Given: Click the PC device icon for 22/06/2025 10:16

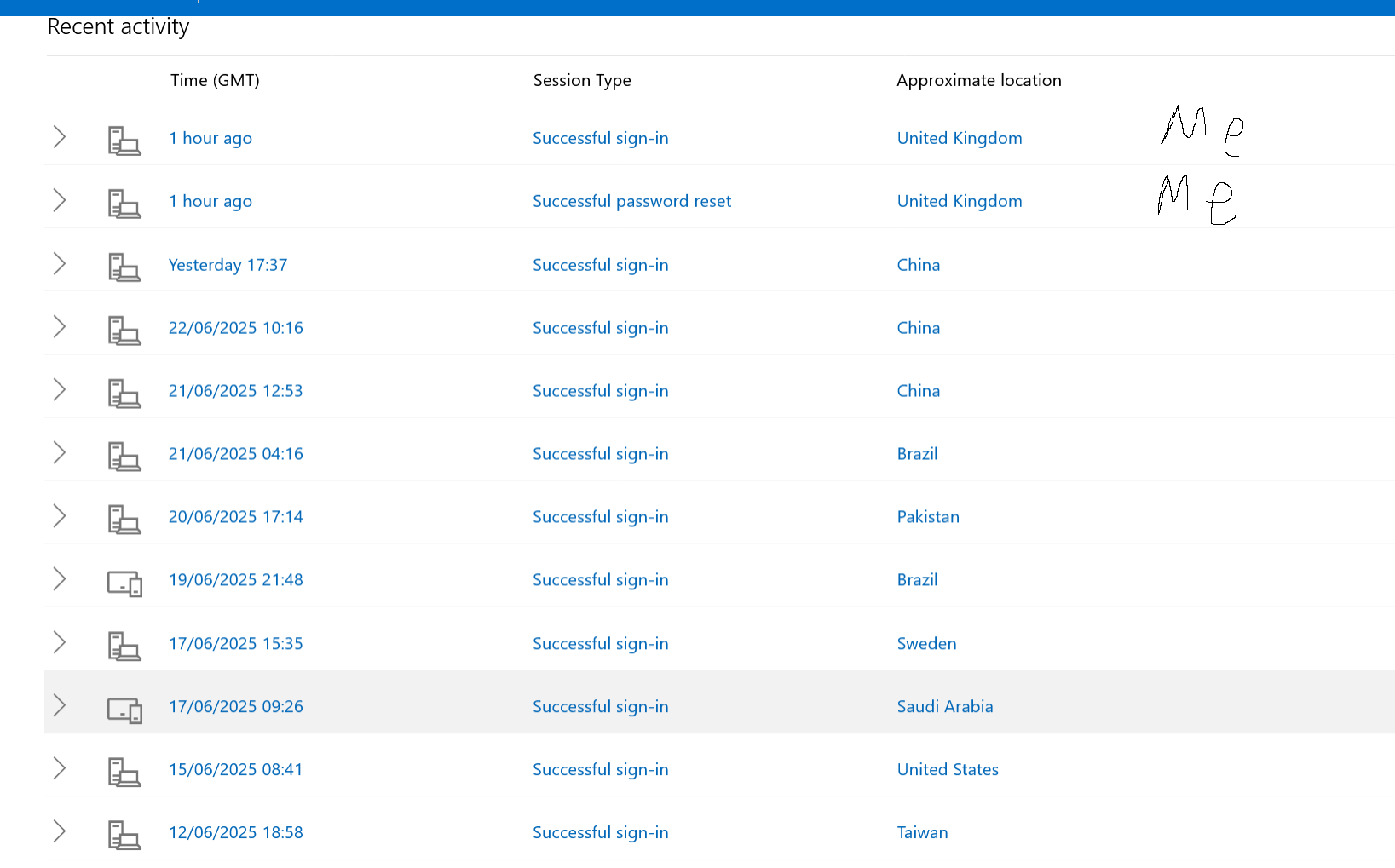Looking at the screenshot, I should (124, 330).
